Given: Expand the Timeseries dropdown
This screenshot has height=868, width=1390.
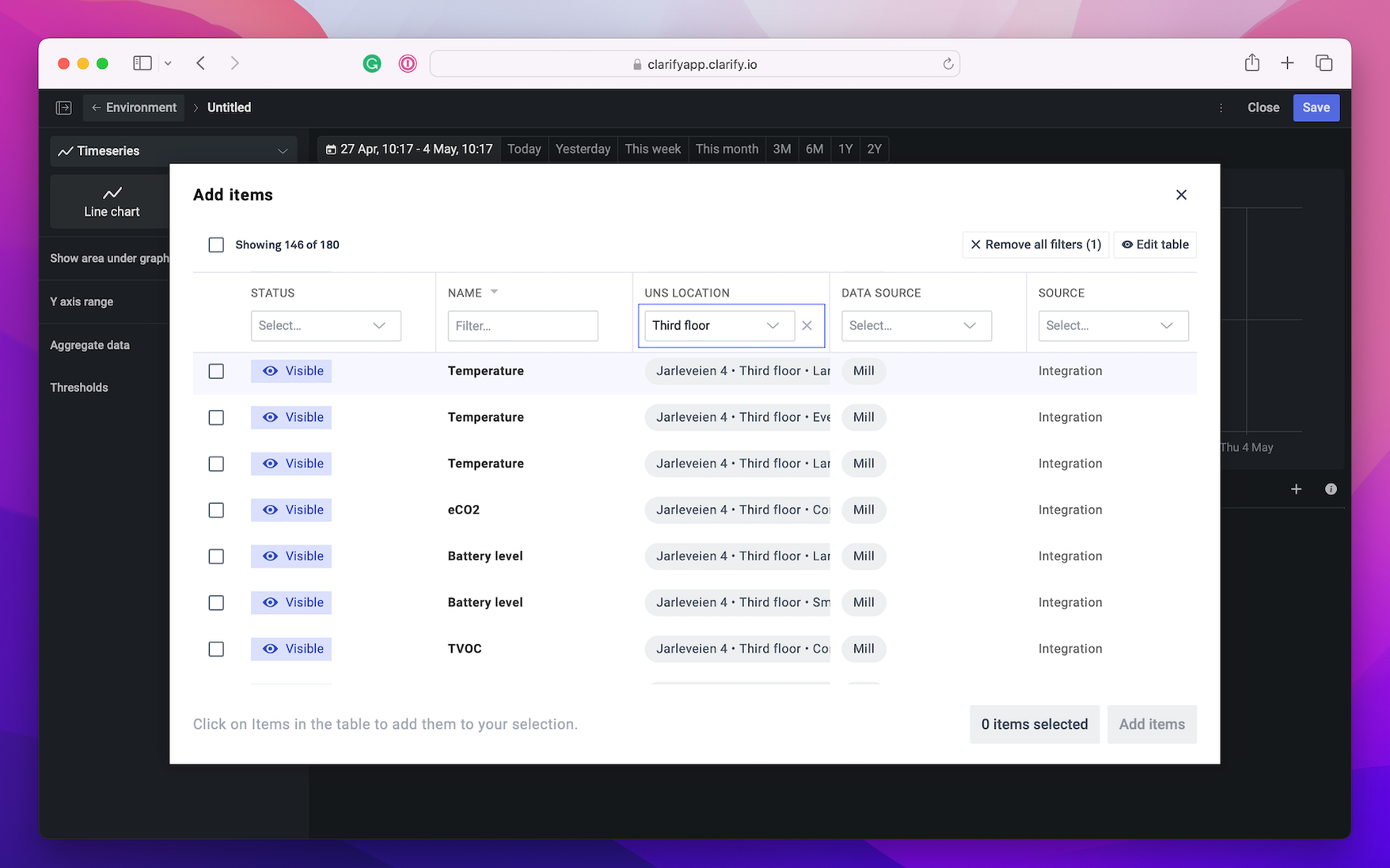Looking at the screenshot, I should tap(173, 150).
